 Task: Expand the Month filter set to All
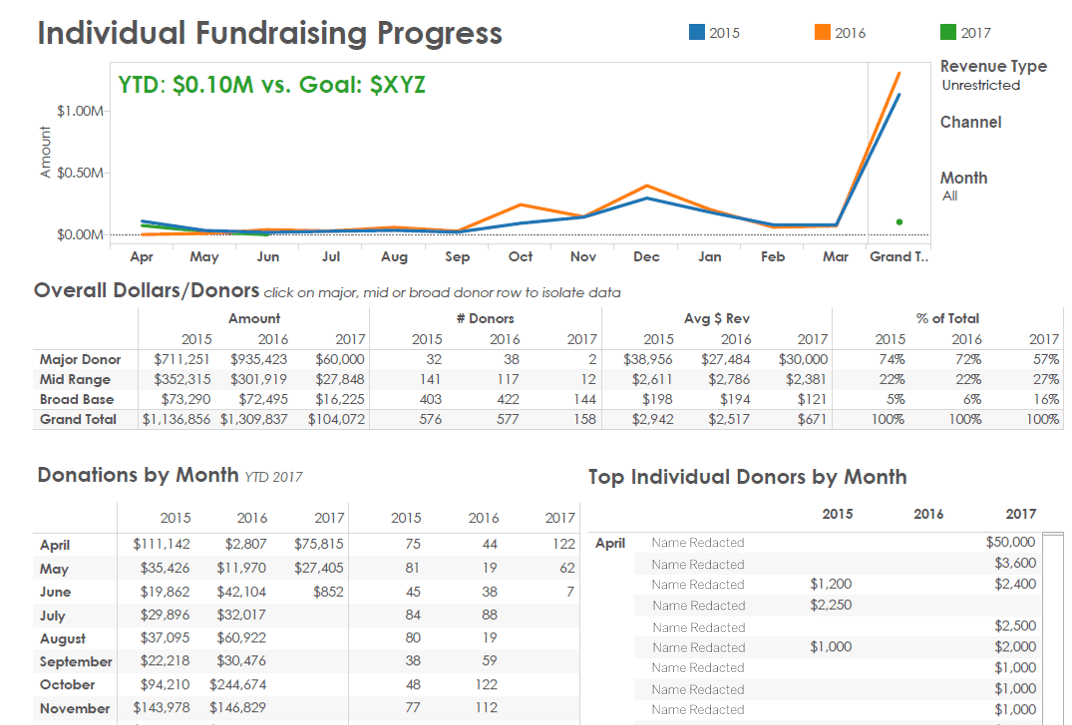tap(950, 196)
